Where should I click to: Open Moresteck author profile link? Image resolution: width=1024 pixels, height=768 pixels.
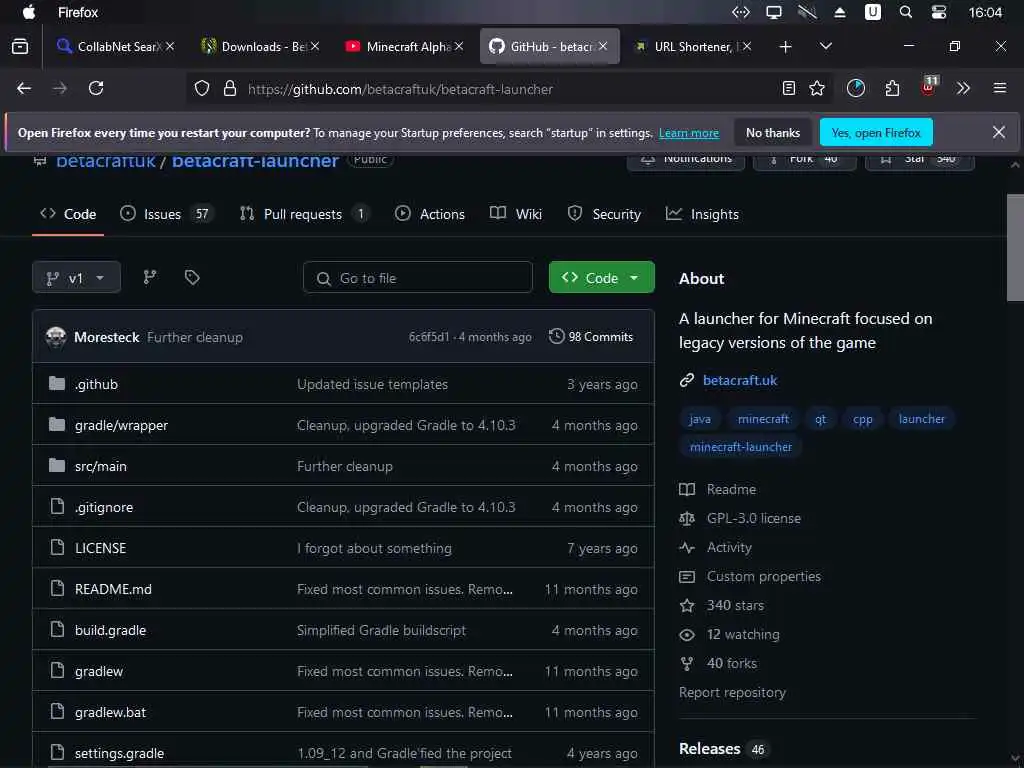(106, 337)
